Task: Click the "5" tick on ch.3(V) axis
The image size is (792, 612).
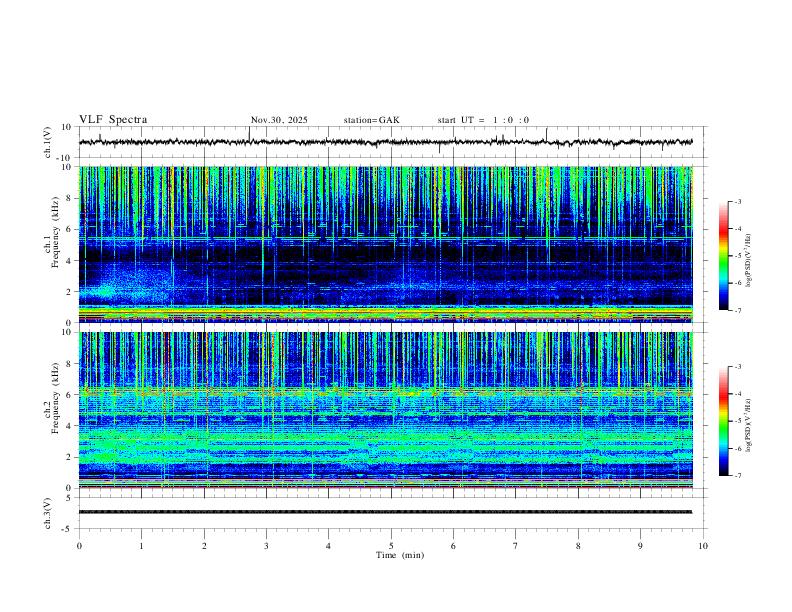Action: pos(70,497)
